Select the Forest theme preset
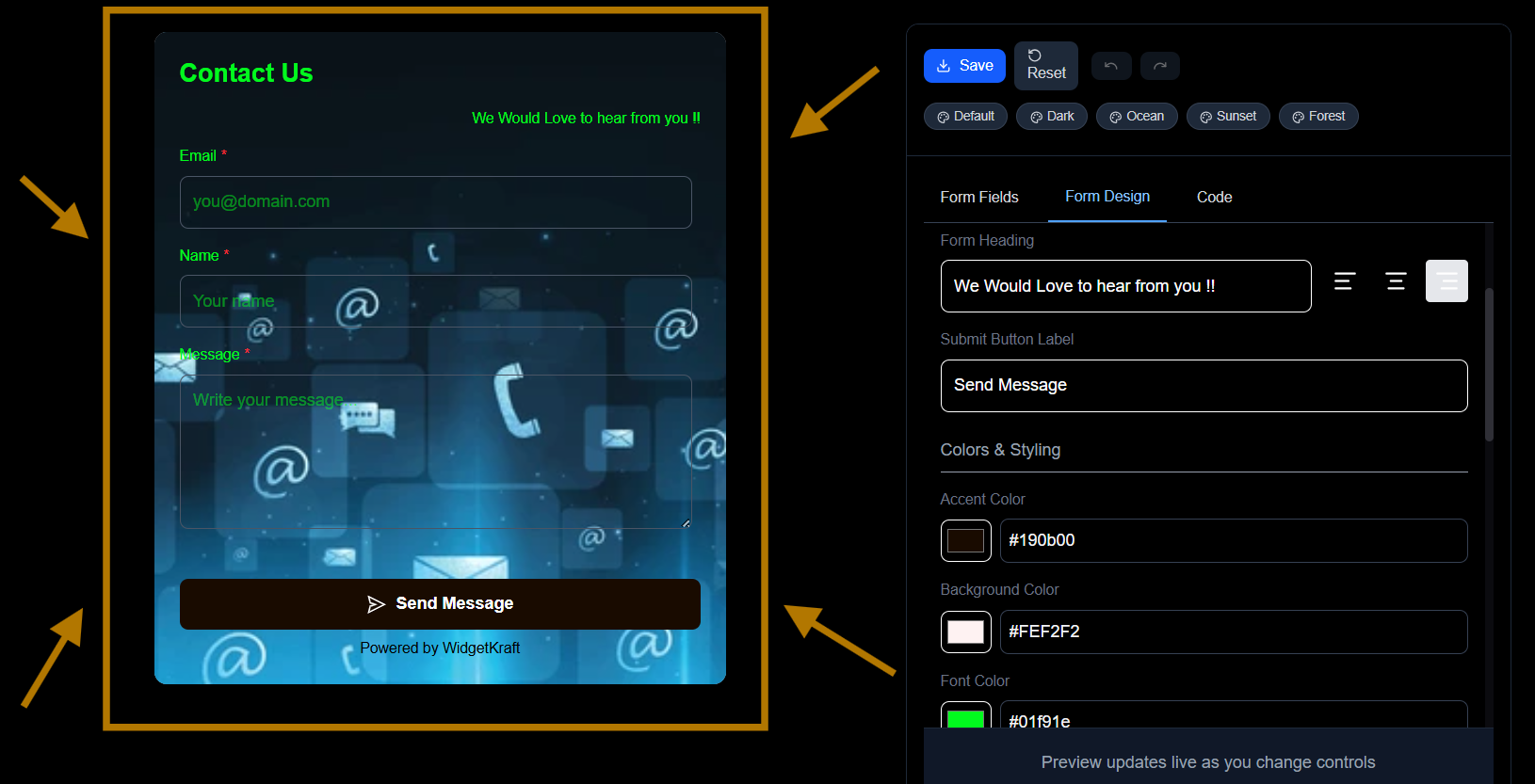 click(x=1318, y=117)
